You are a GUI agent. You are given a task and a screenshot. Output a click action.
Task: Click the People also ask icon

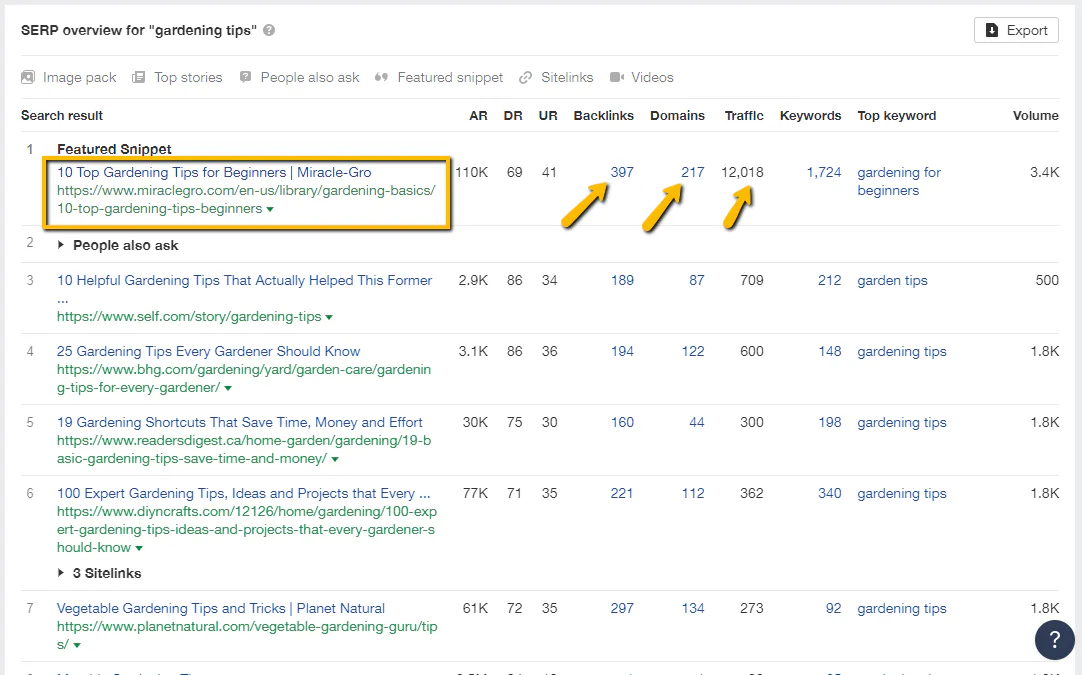pos(245,77)
